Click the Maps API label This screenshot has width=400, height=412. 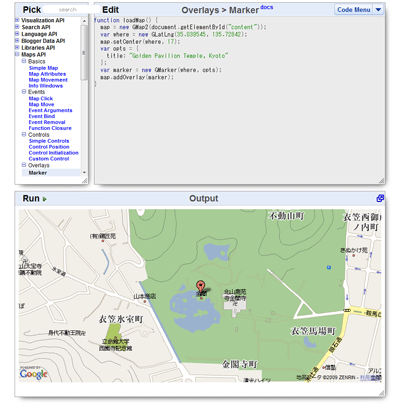point(34,54)
